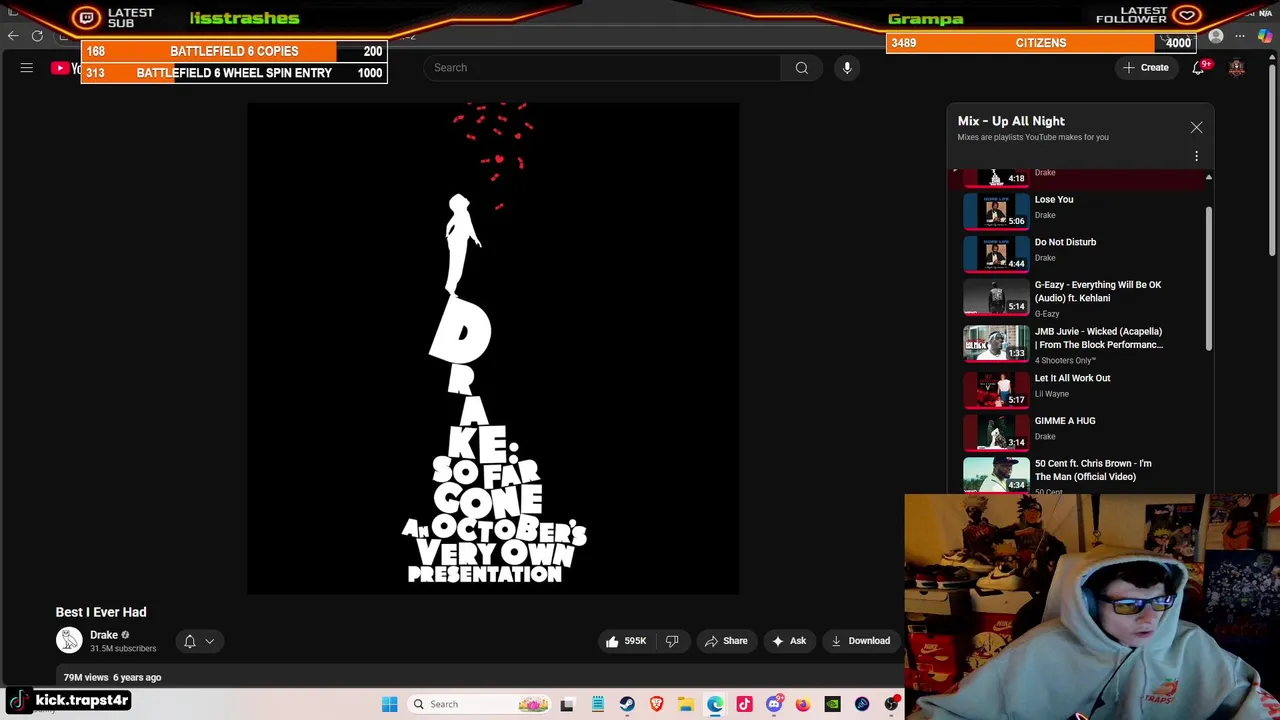Open File Explorer from taskbar
The image size is (1280, 720).
[686, 704]
